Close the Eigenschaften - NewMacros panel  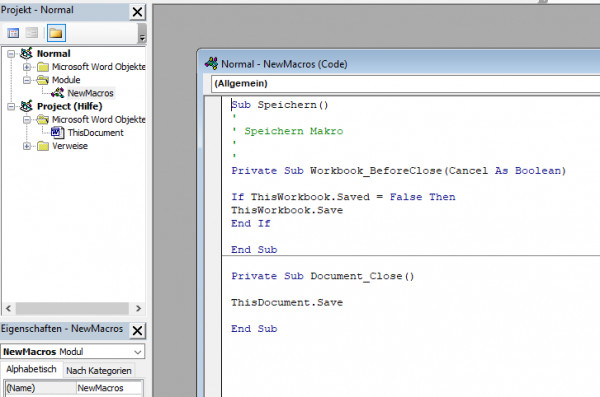(x=137, y=330)
